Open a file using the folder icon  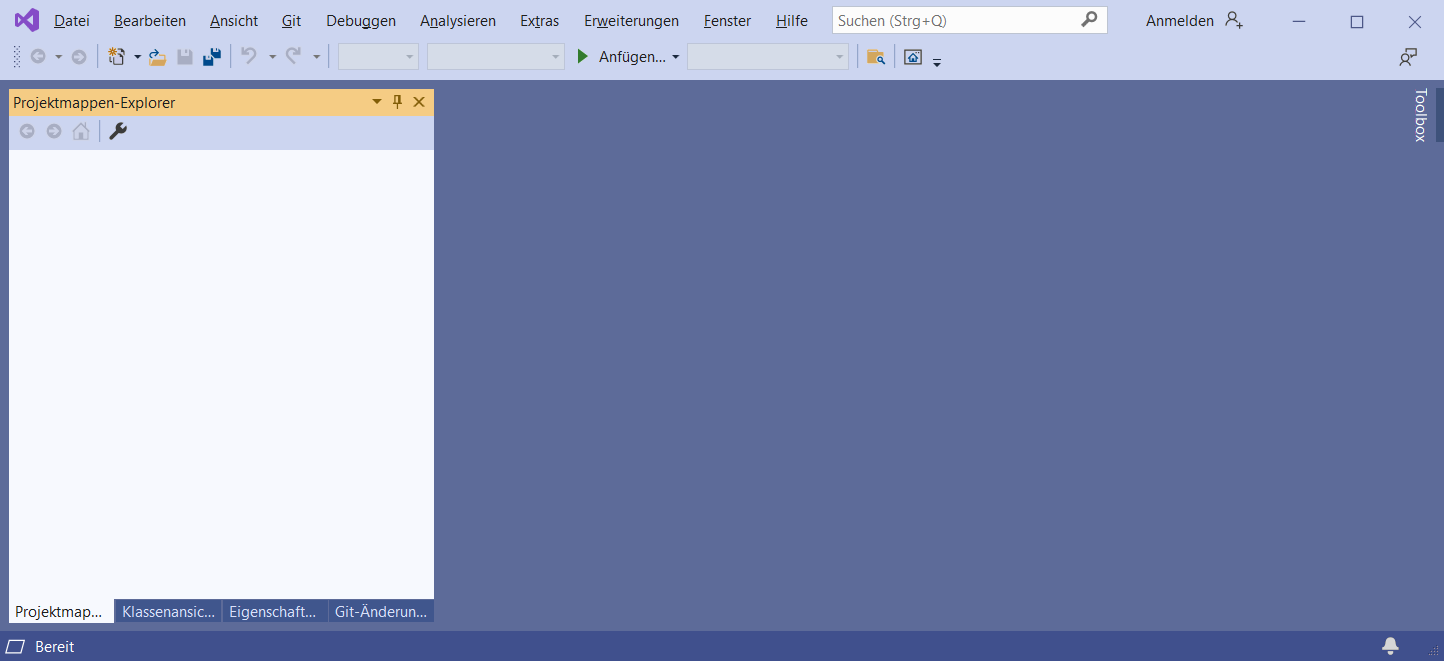pos(157,56)
